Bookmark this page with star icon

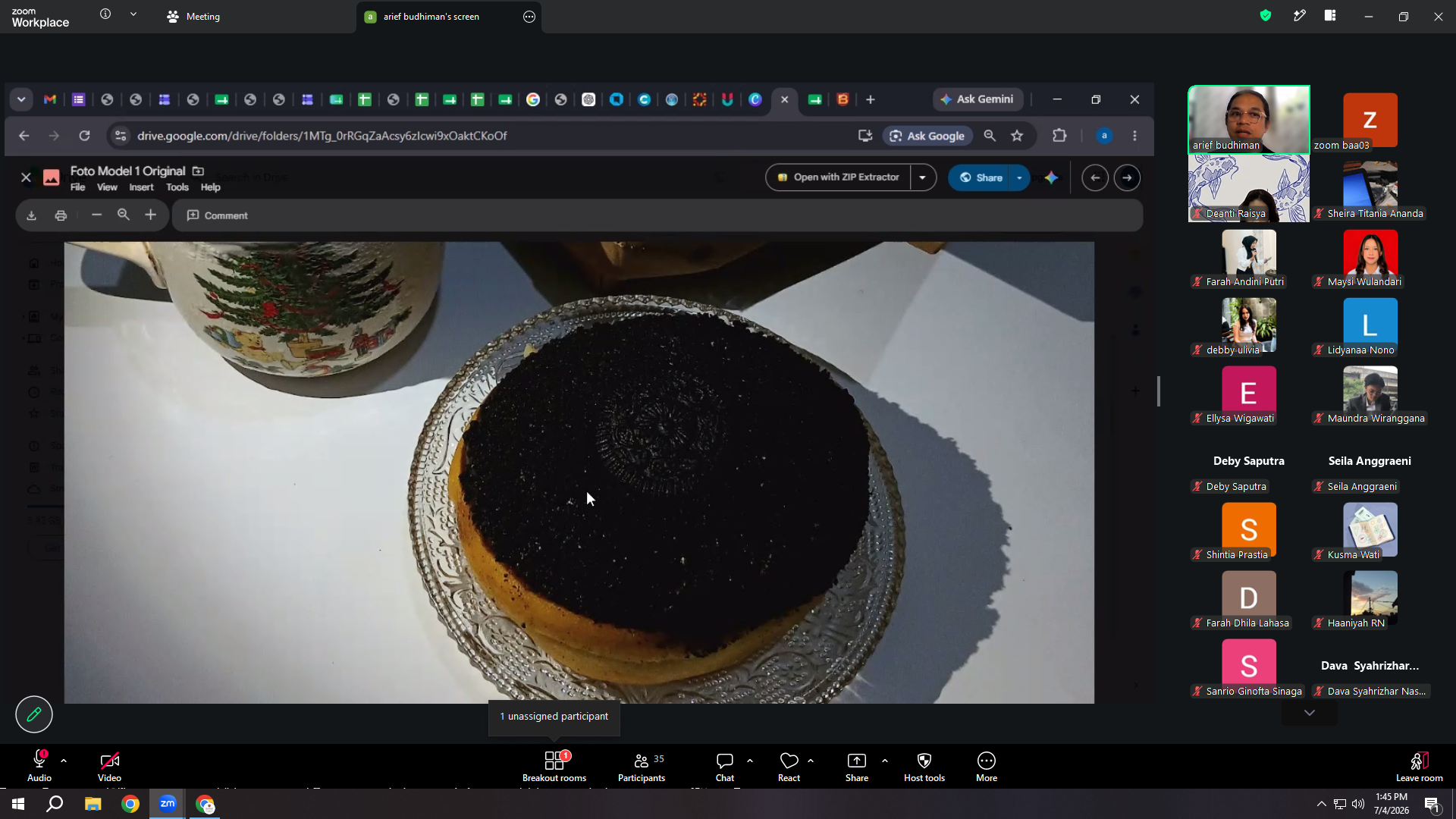pos(1017,136)
